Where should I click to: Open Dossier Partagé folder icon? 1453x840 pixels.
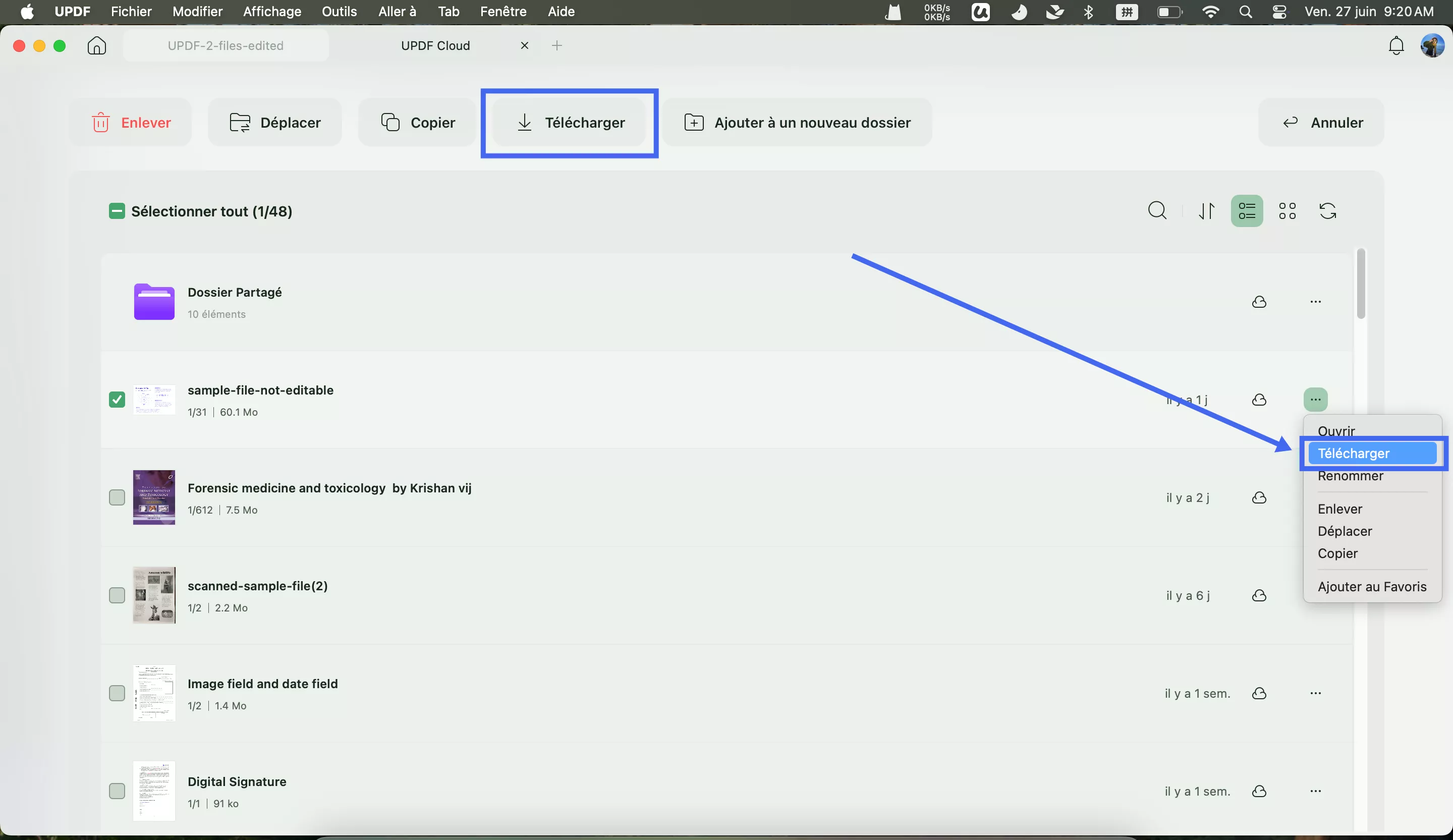coord(154,302)
